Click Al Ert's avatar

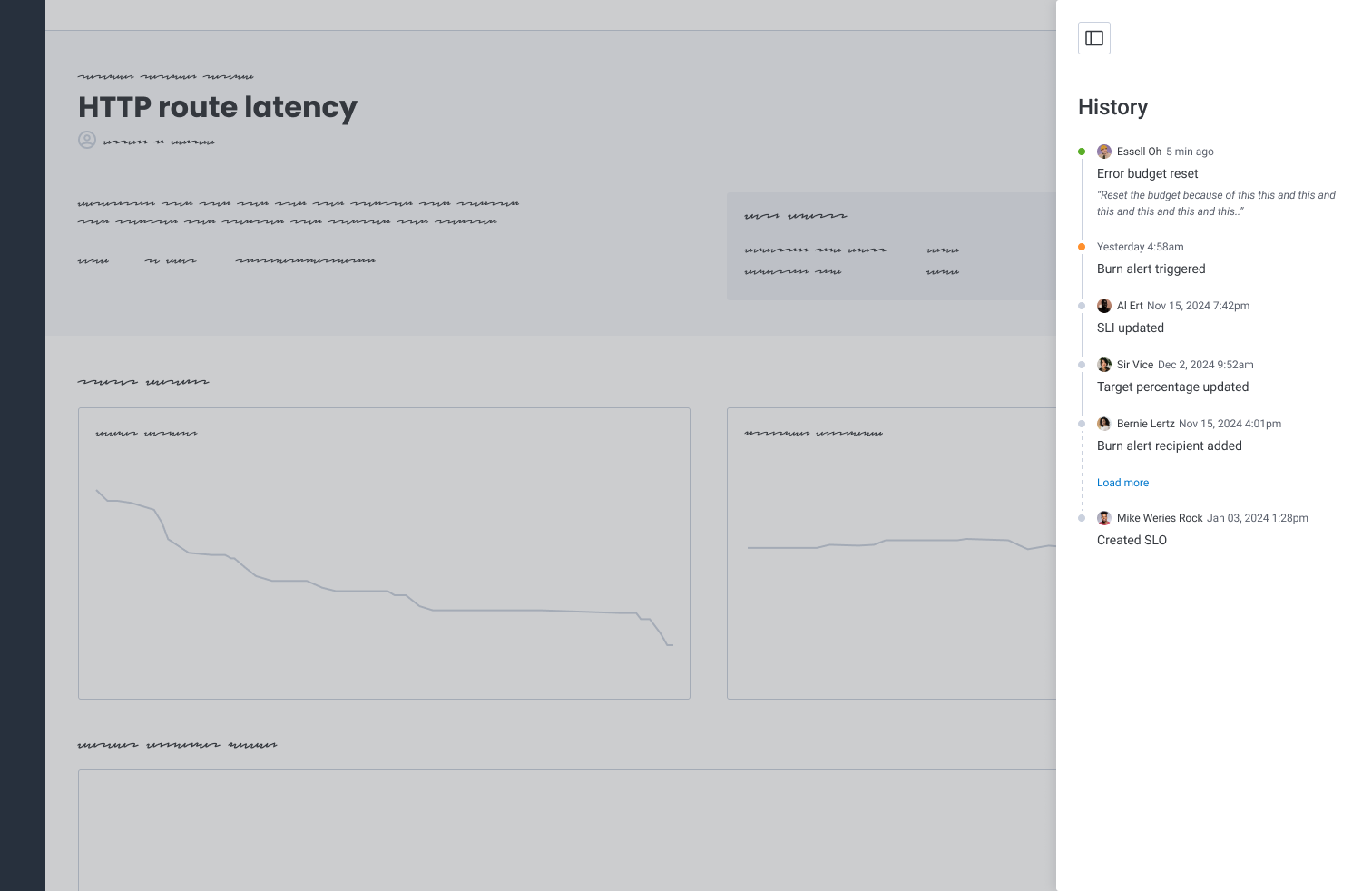tap(1103, 306)
